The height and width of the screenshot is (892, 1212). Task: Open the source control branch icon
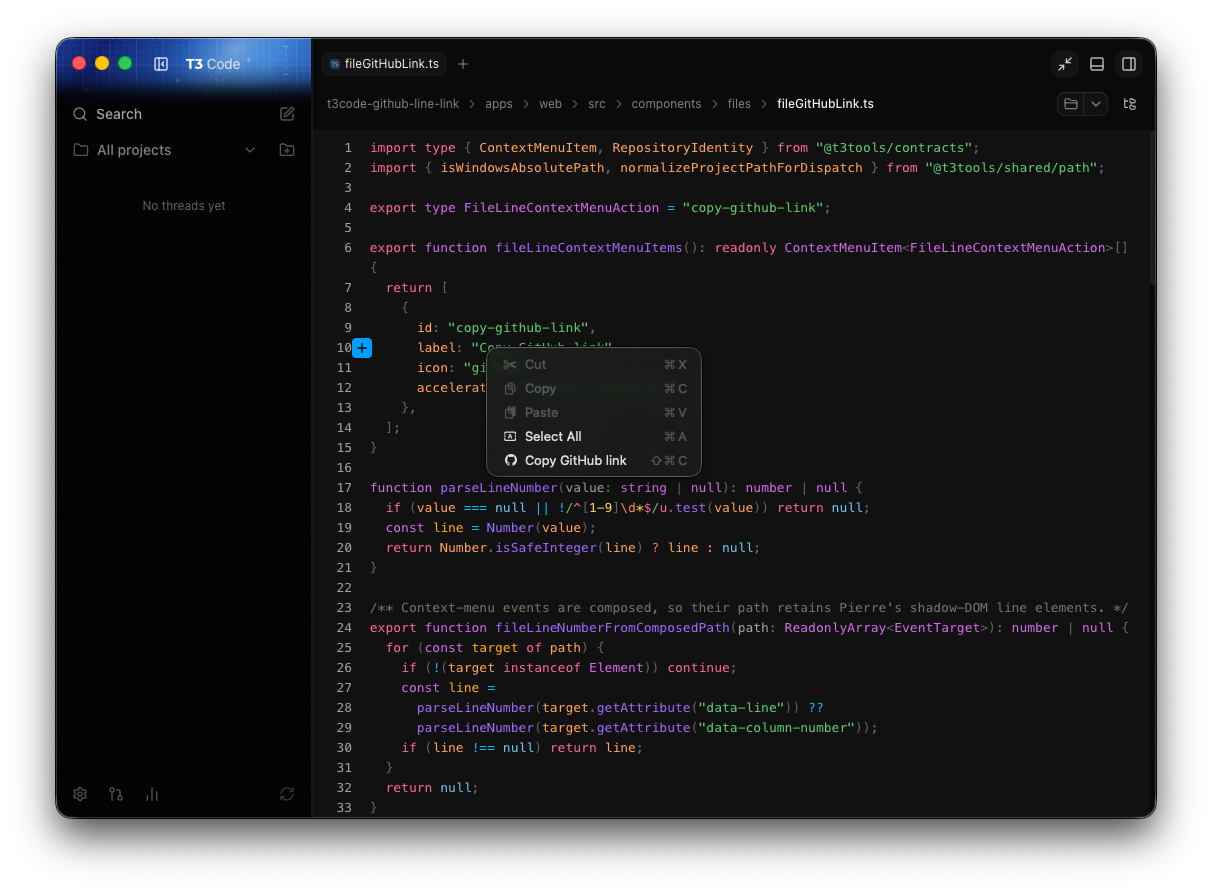pos(116,794)
